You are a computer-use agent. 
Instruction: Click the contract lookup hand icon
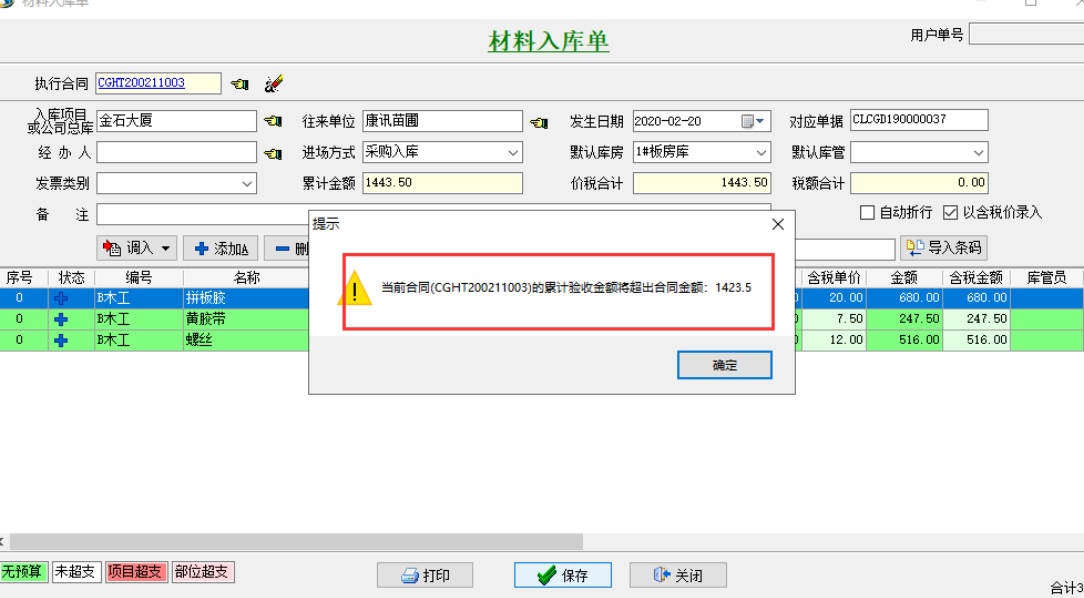(x=240, y=84)
